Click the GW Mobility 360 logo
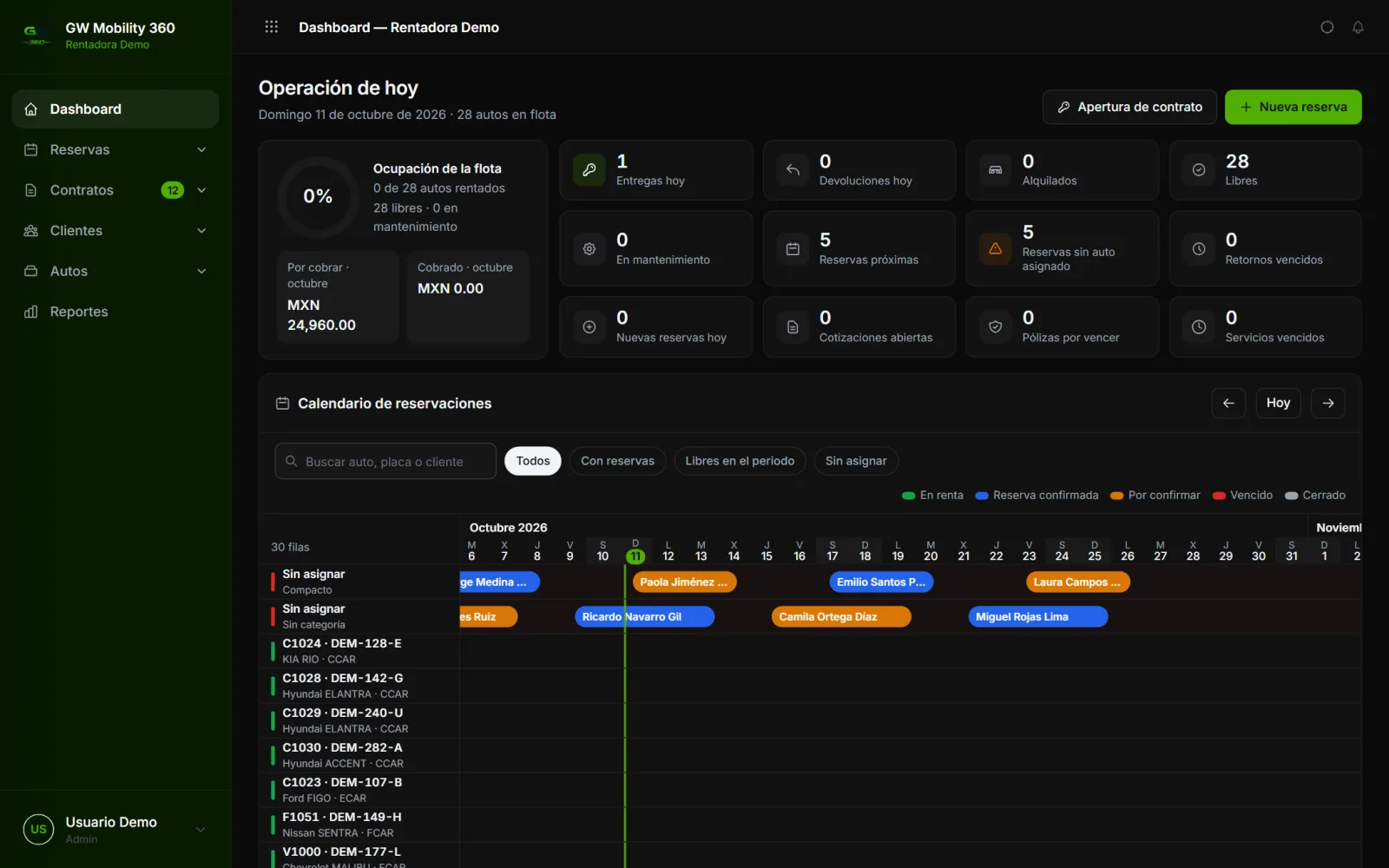Screen dimensions: 1389x868 click(36, 35)
